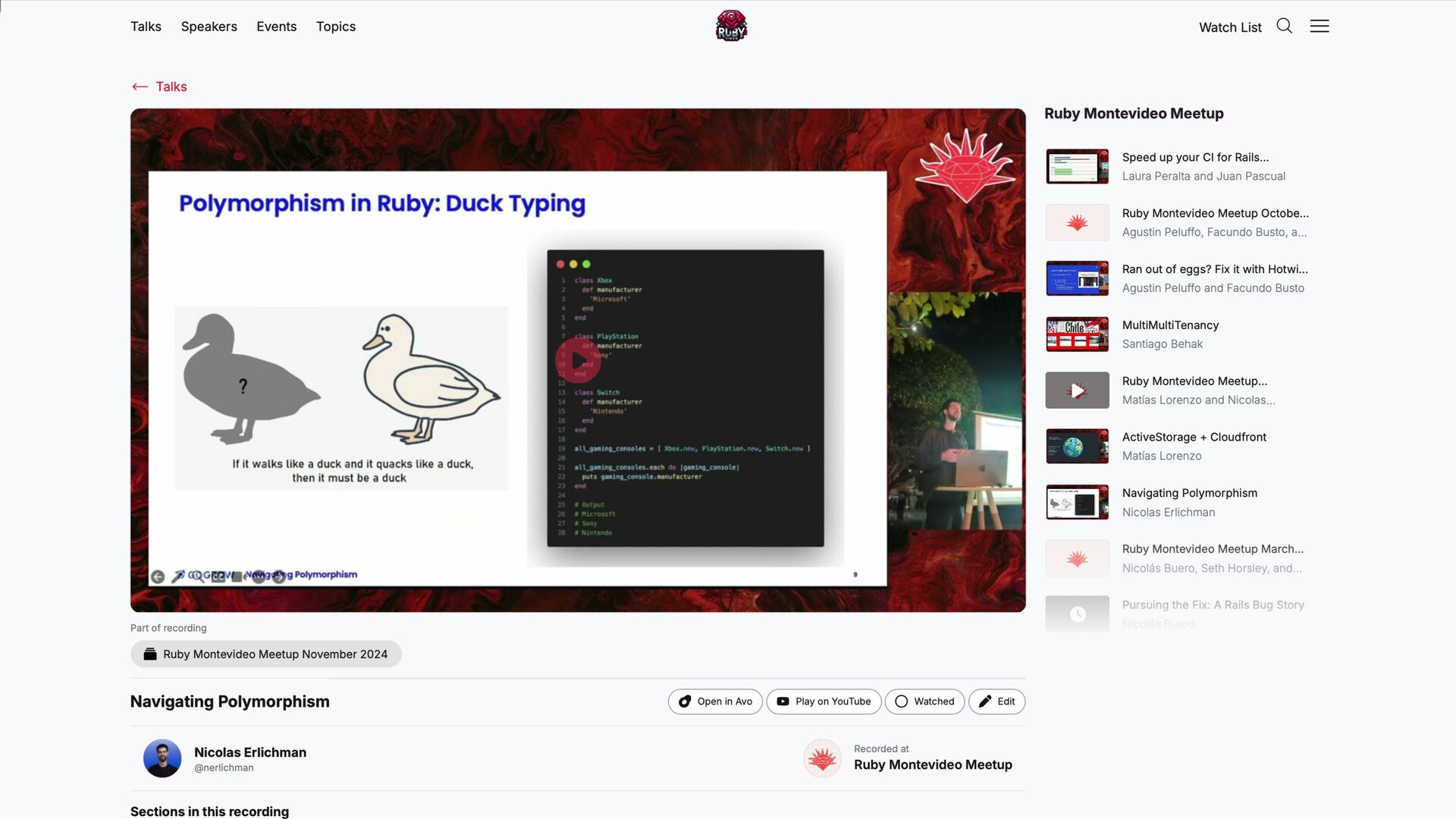Open the Ran out of eggs talk thumbnail

point(1077,278)
